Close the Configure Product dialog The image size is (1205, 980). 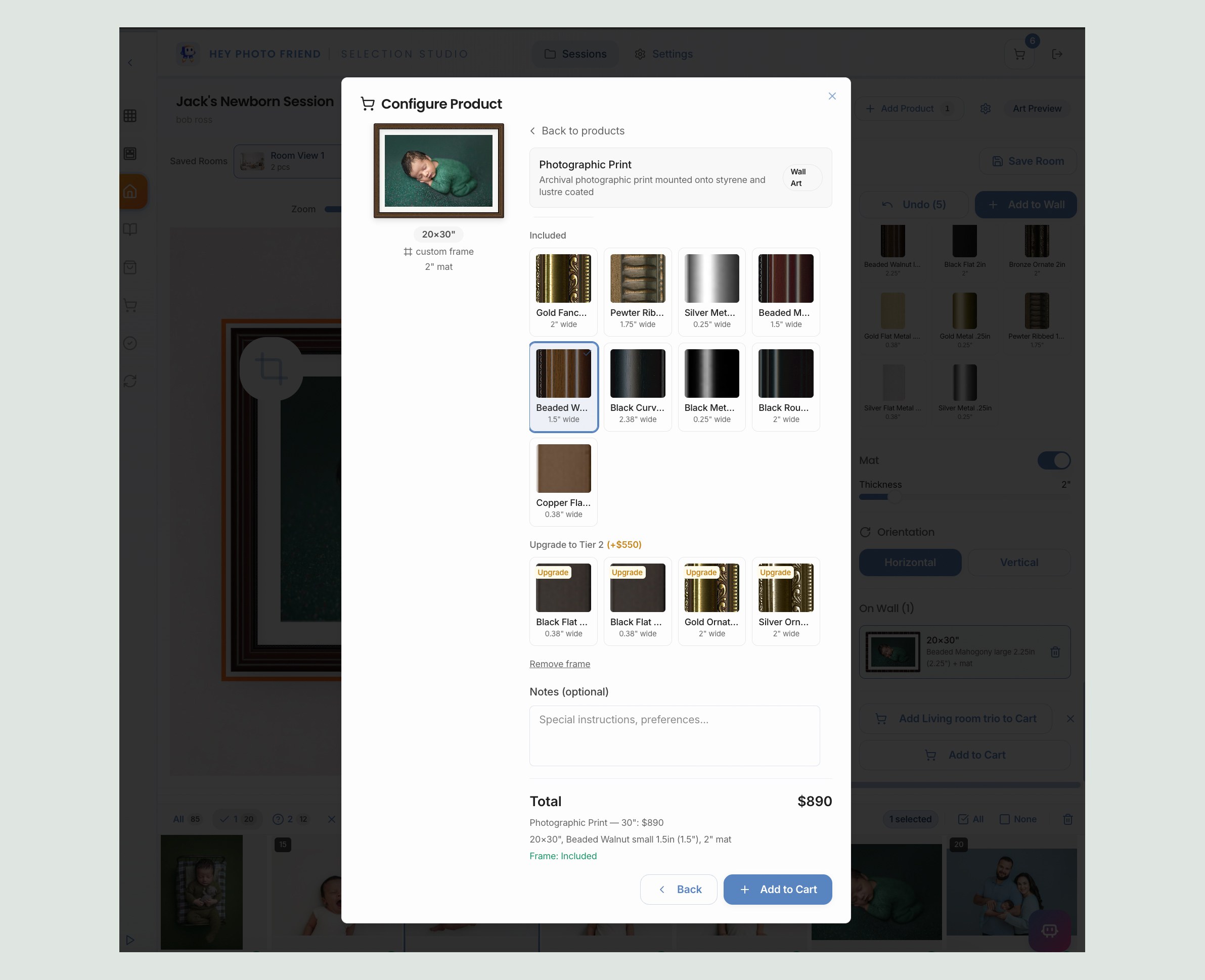pos(832,96)
